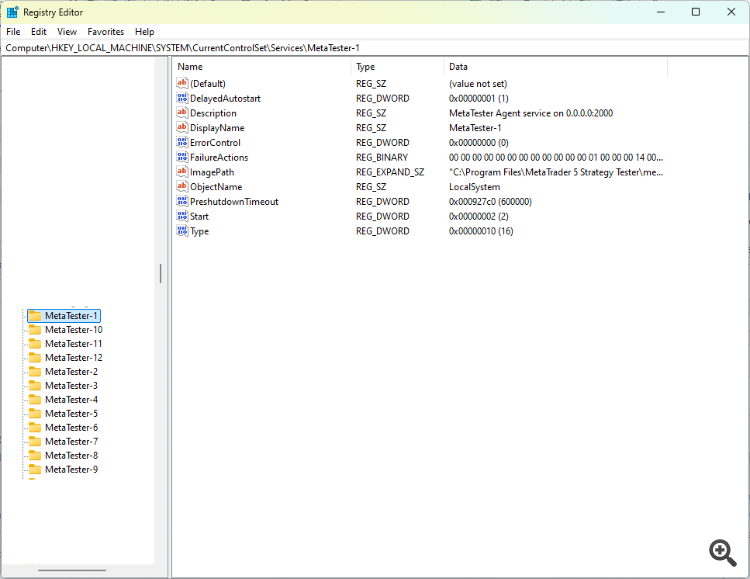The width and height of the screenshot is (750, 579).
Task: Click the 0x000927c0 (600000) data cell
Action: click(x=490, y=201)
